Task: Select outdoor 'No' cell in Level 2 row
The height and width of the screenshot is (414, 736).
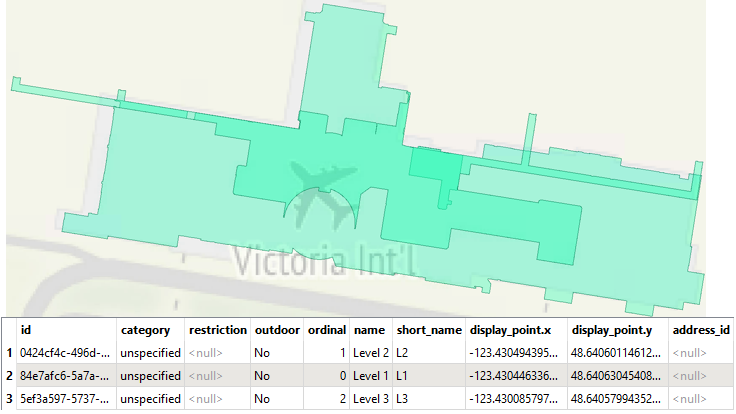Action: (277, 353)
